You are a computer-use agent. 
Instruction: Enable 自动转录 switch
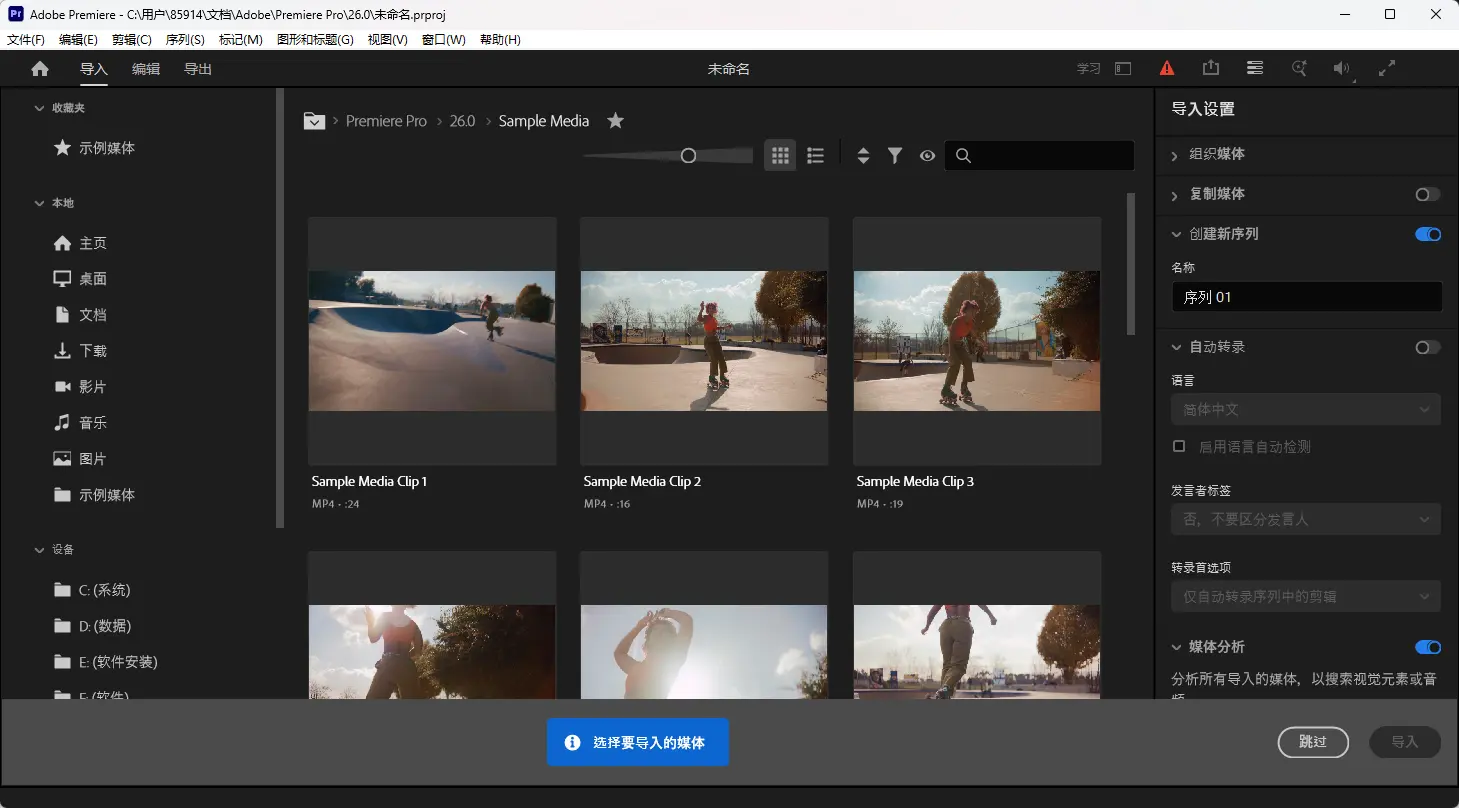[1428, 347]
